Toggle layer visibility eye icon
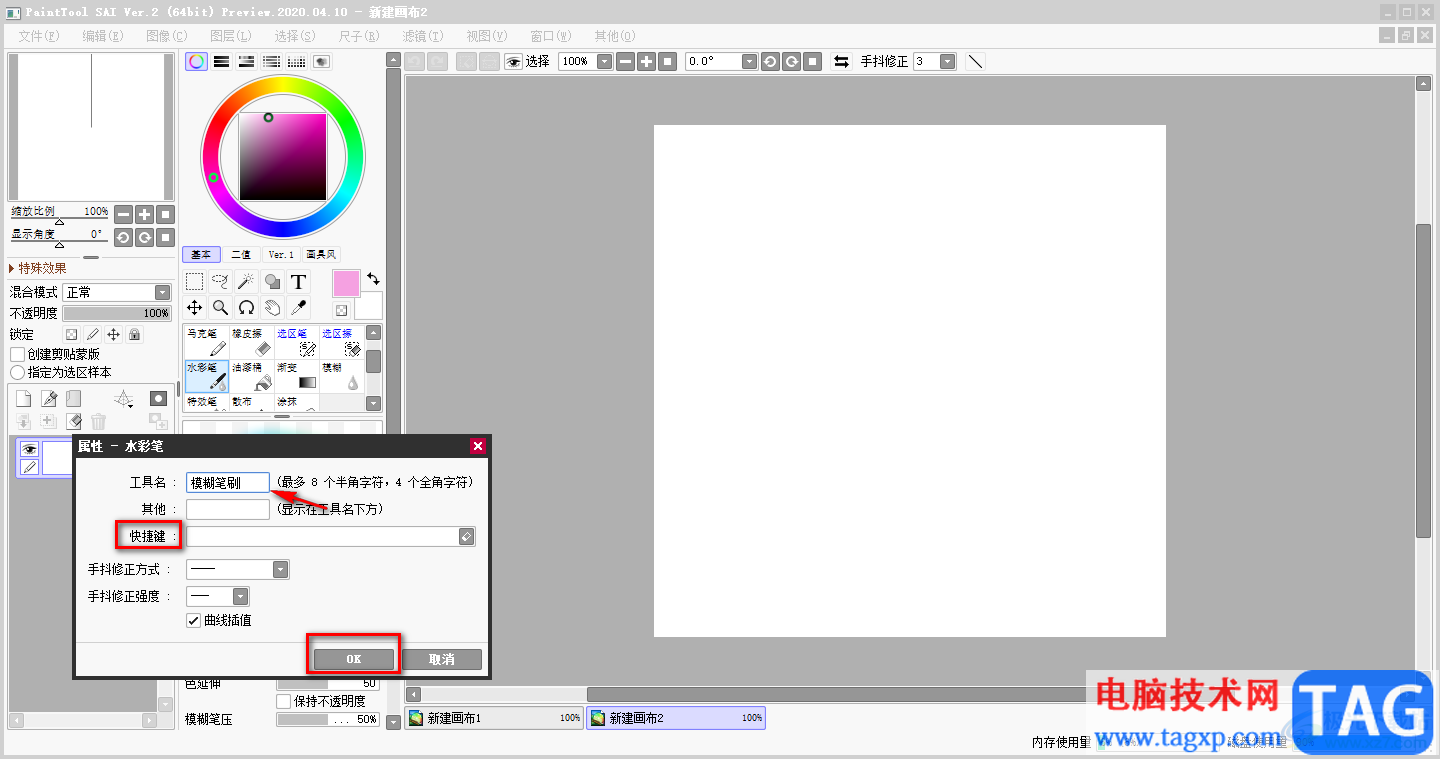Image resolution: width=1440 pixels, height=759 pixels. (29, 450)
